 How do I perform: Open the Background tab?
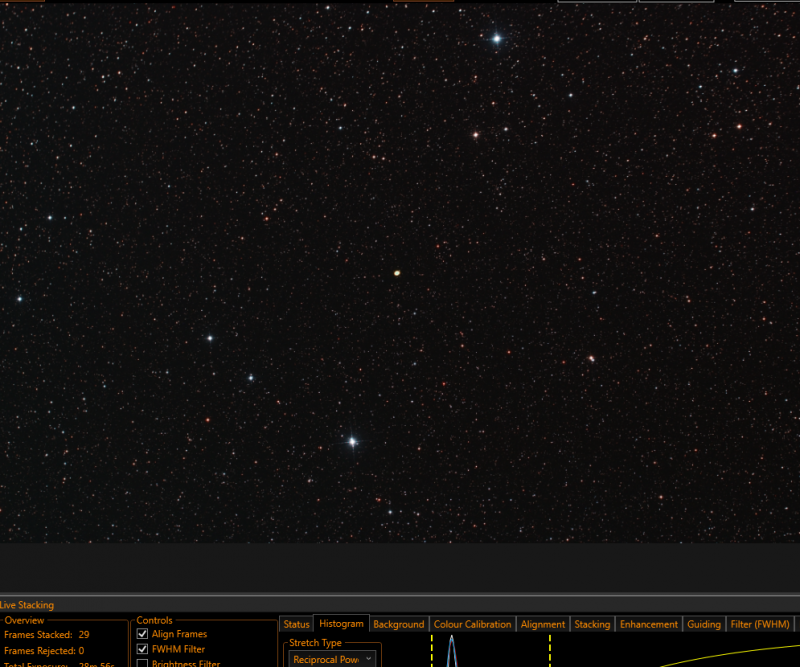tap(398, 624)
